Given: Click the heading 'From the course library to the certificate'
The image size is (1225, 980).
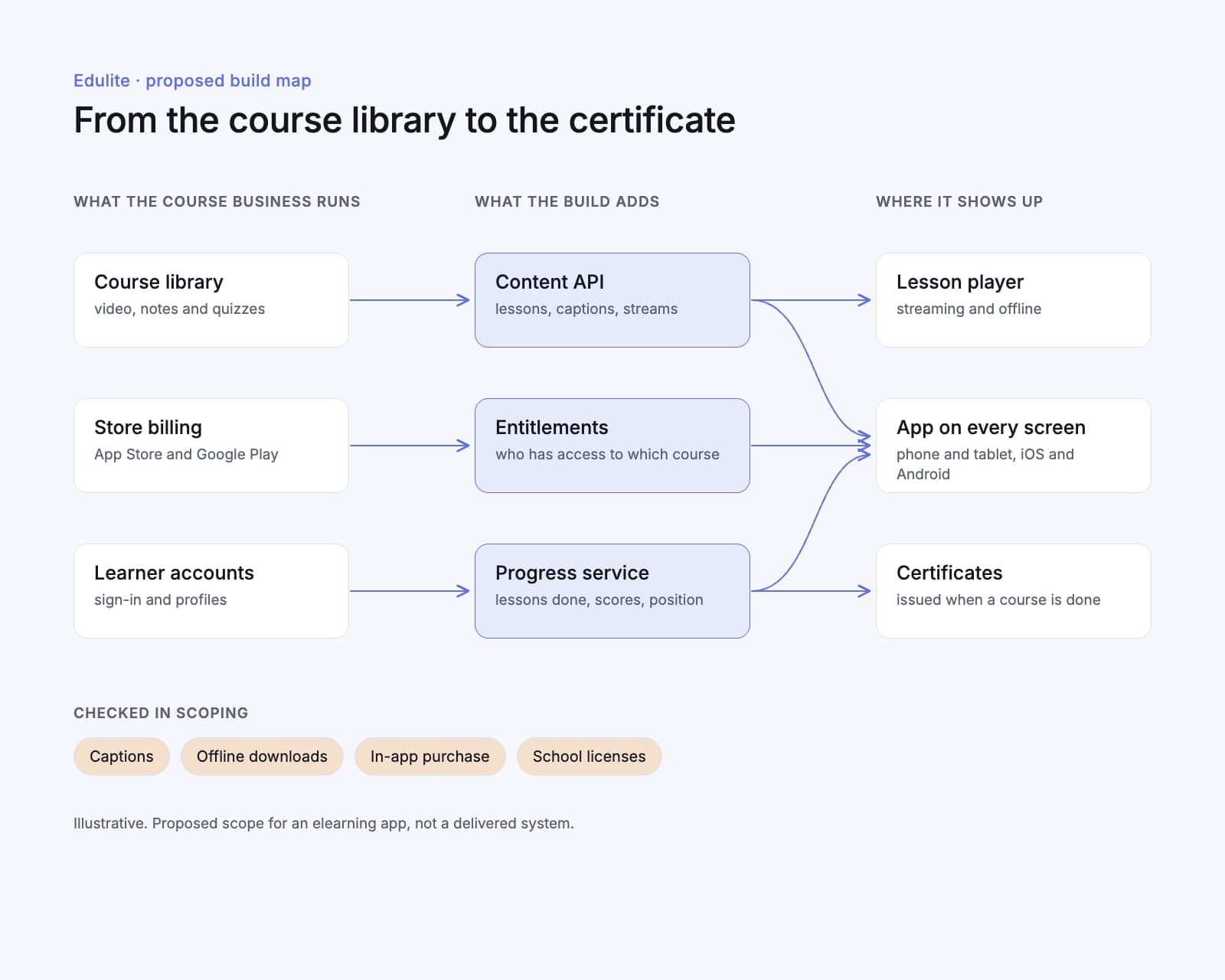Looking at the screenshot, I should [404, 120].
